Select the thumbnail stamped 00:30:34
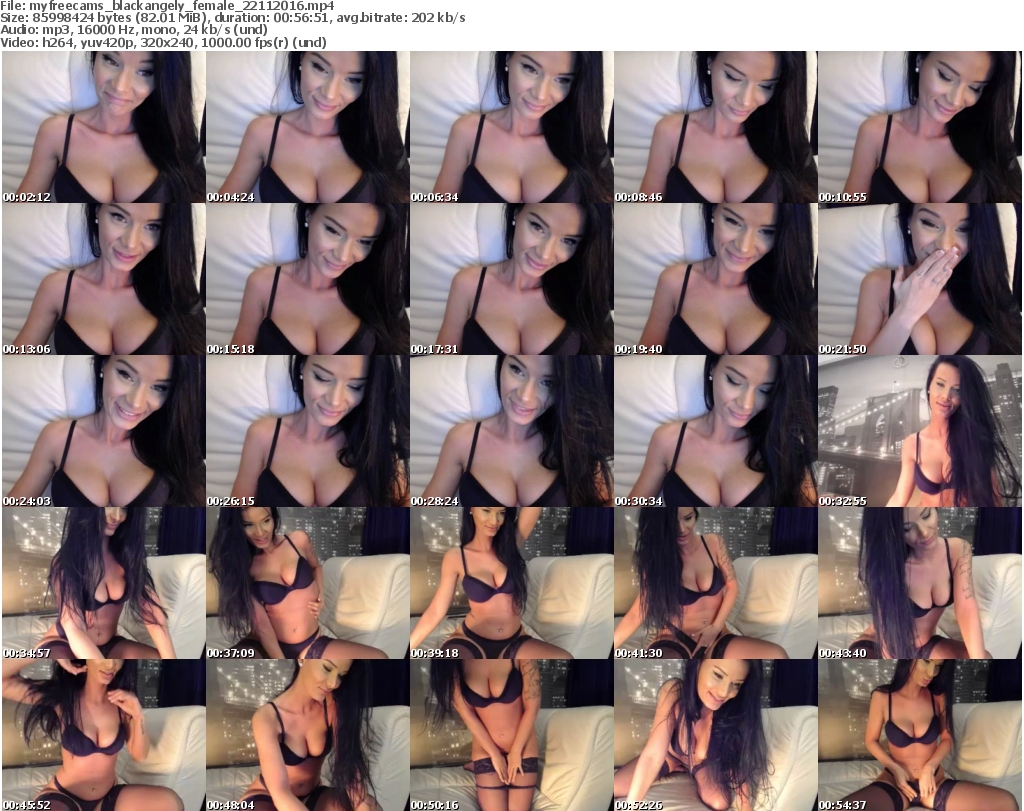This screenshot has width=1024, height=811. 715,431
